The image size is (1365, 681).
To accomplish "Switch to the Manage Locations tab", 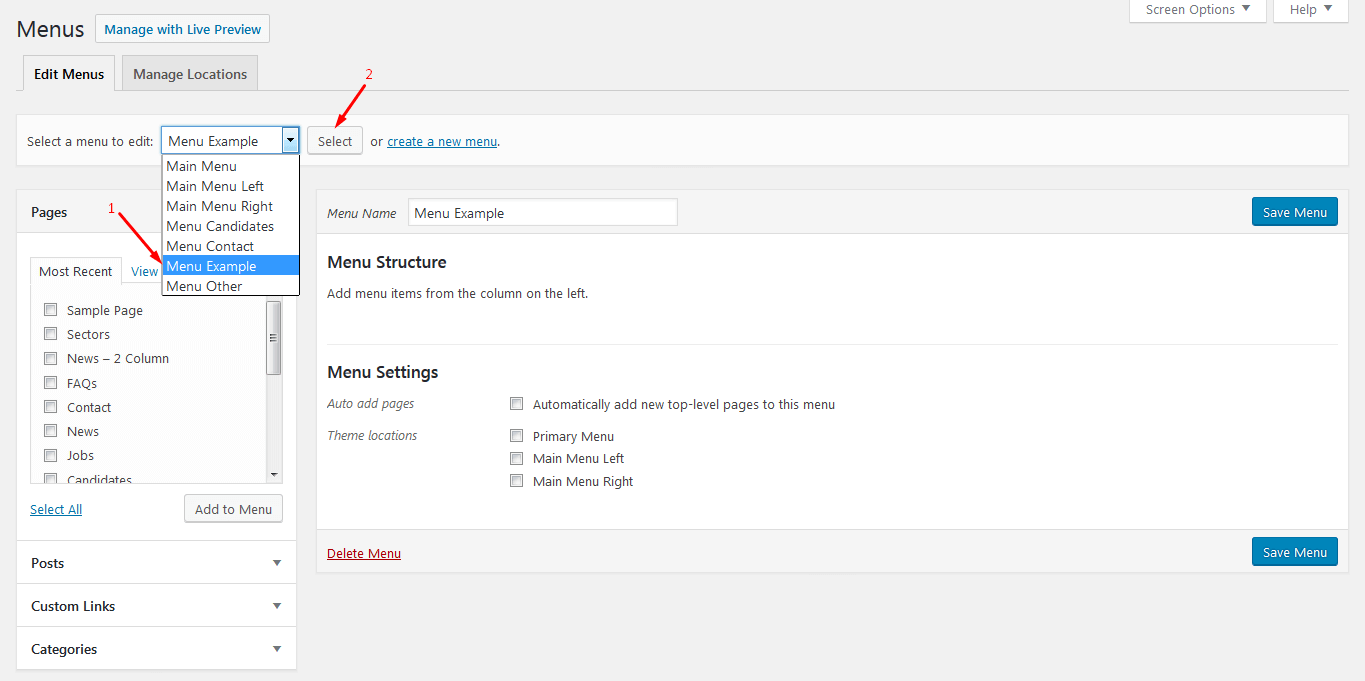I will point(190,74).
